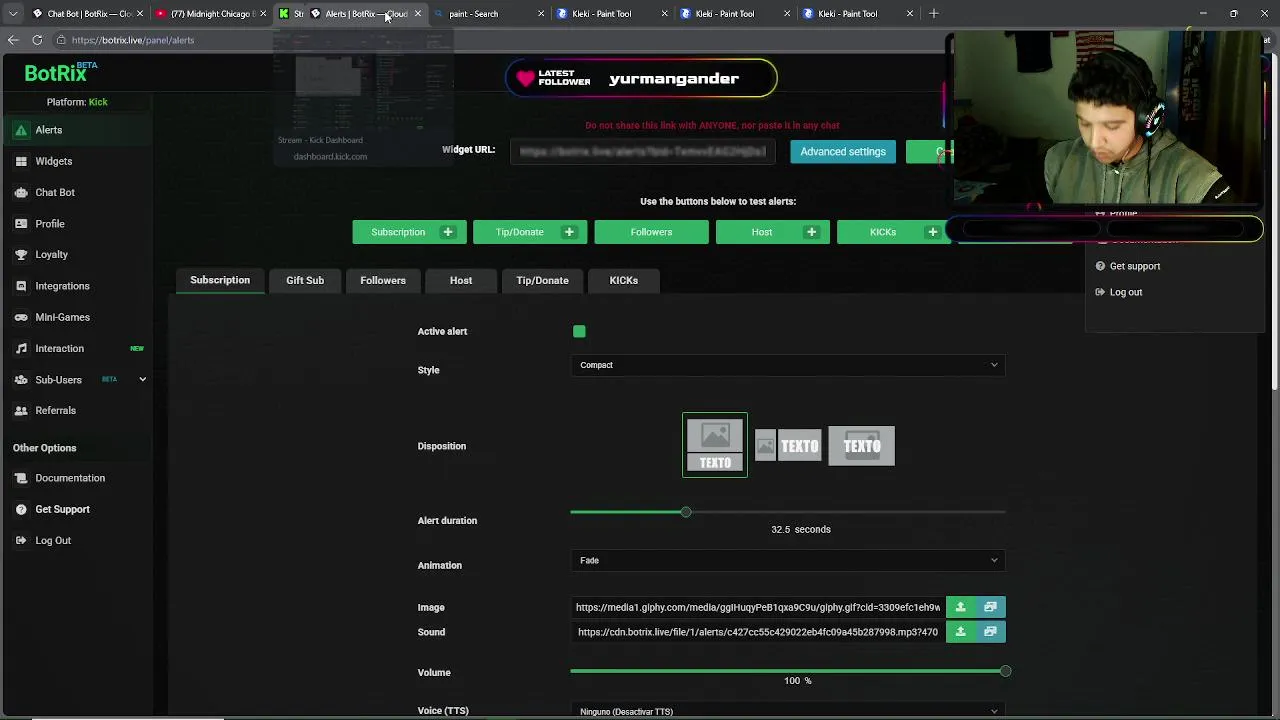1280x720 pixels.
Task: Switch to the Midnight Chicago browser tab
Action: click(211, 13)
